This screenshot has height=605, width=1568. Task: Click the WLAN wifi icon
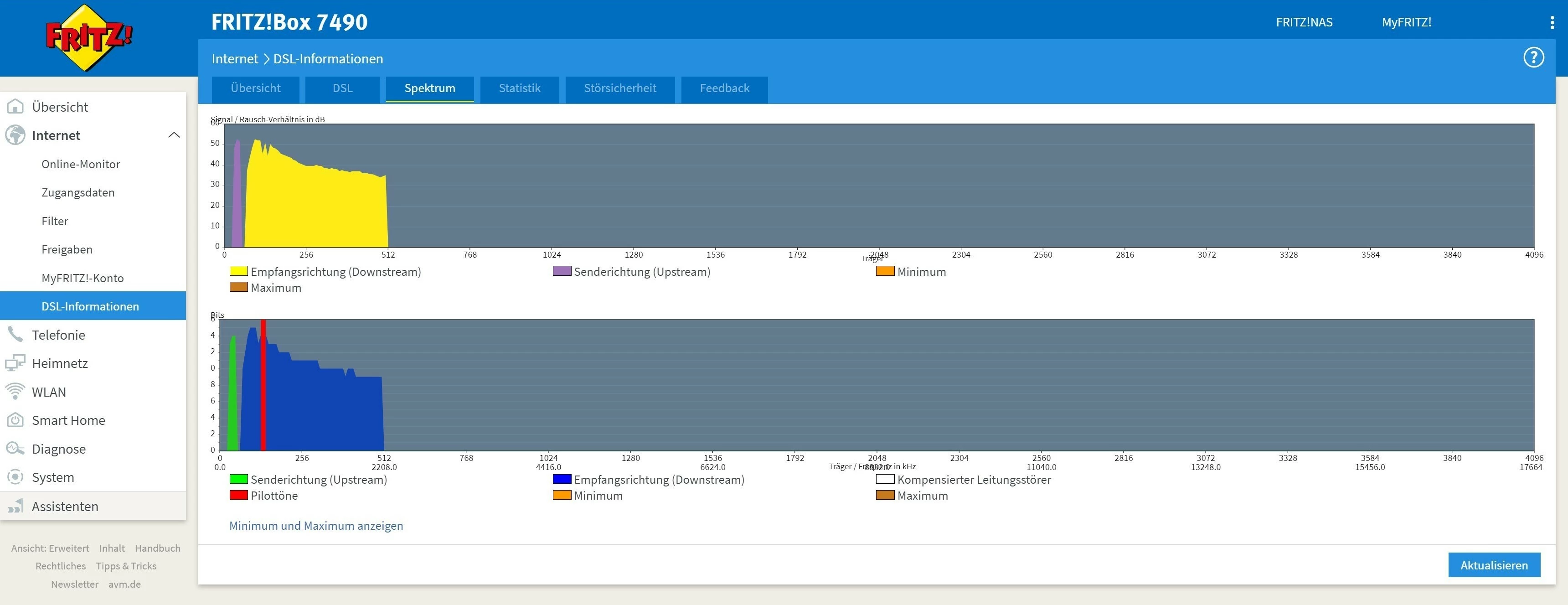click(15, 391)
